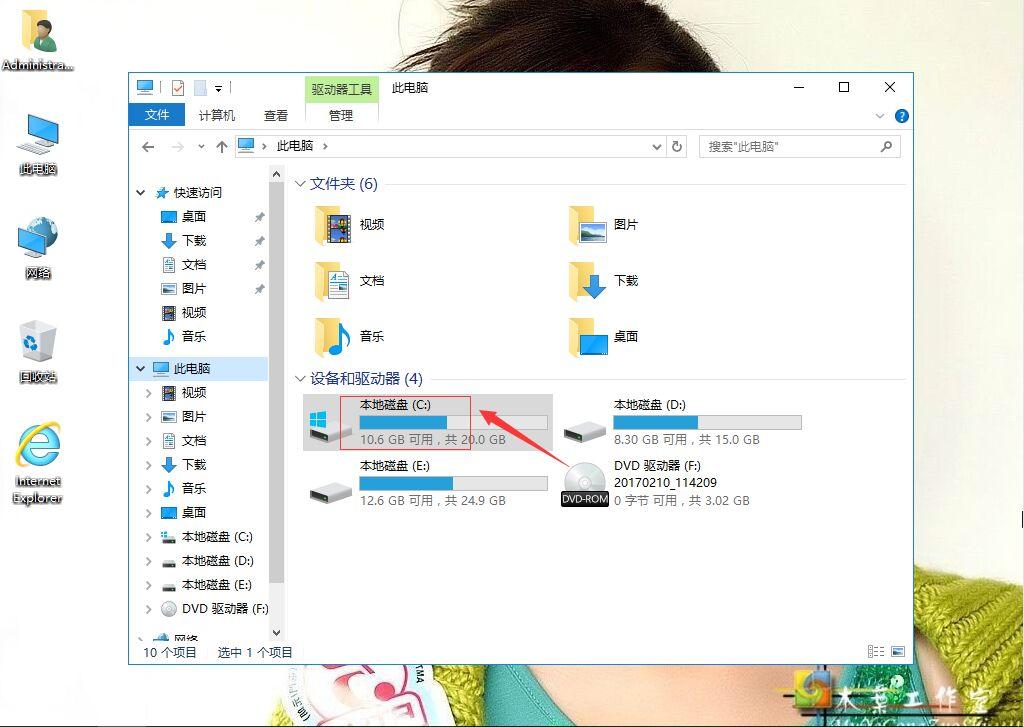Select 桌面 under quick access
Image resolution: width=1024 pixels, height=727 pixels.
point(195,216)
